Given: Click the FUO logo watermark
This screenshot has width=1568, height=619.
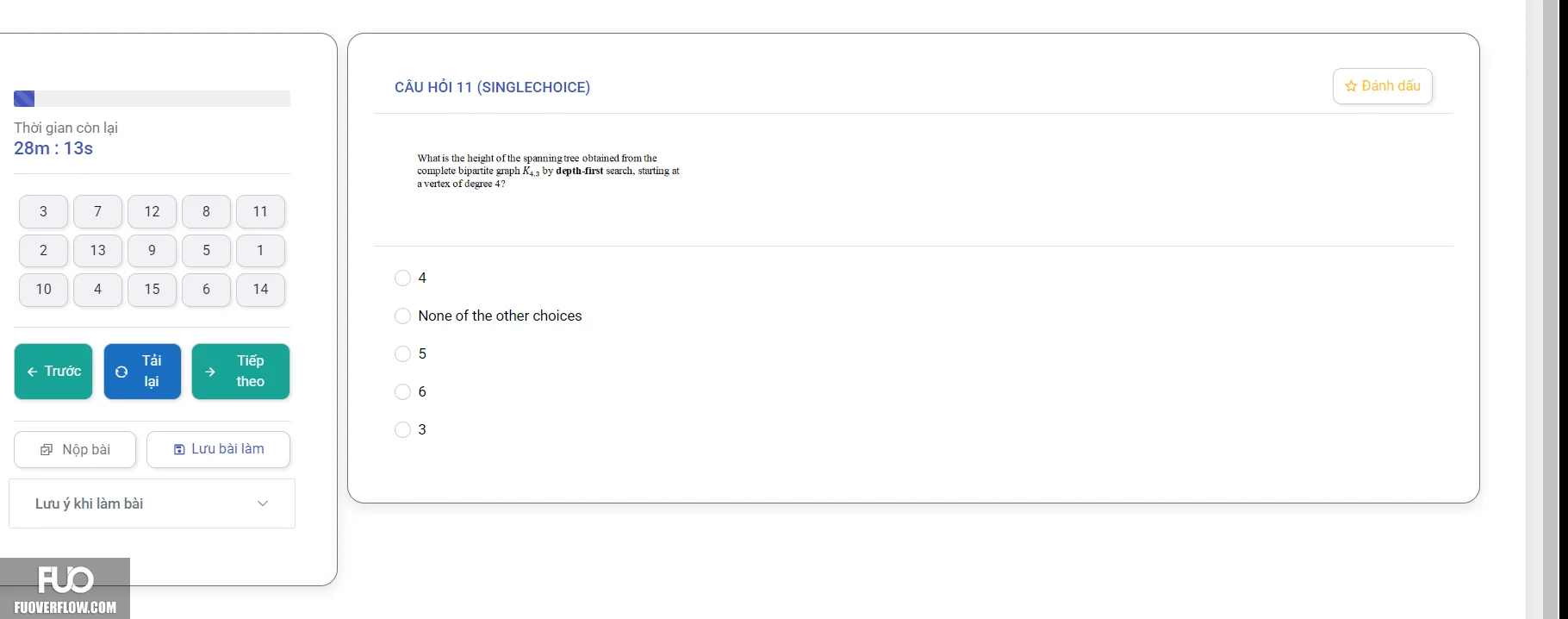Looking at the screenshot, I should click(x=65, y=589).
